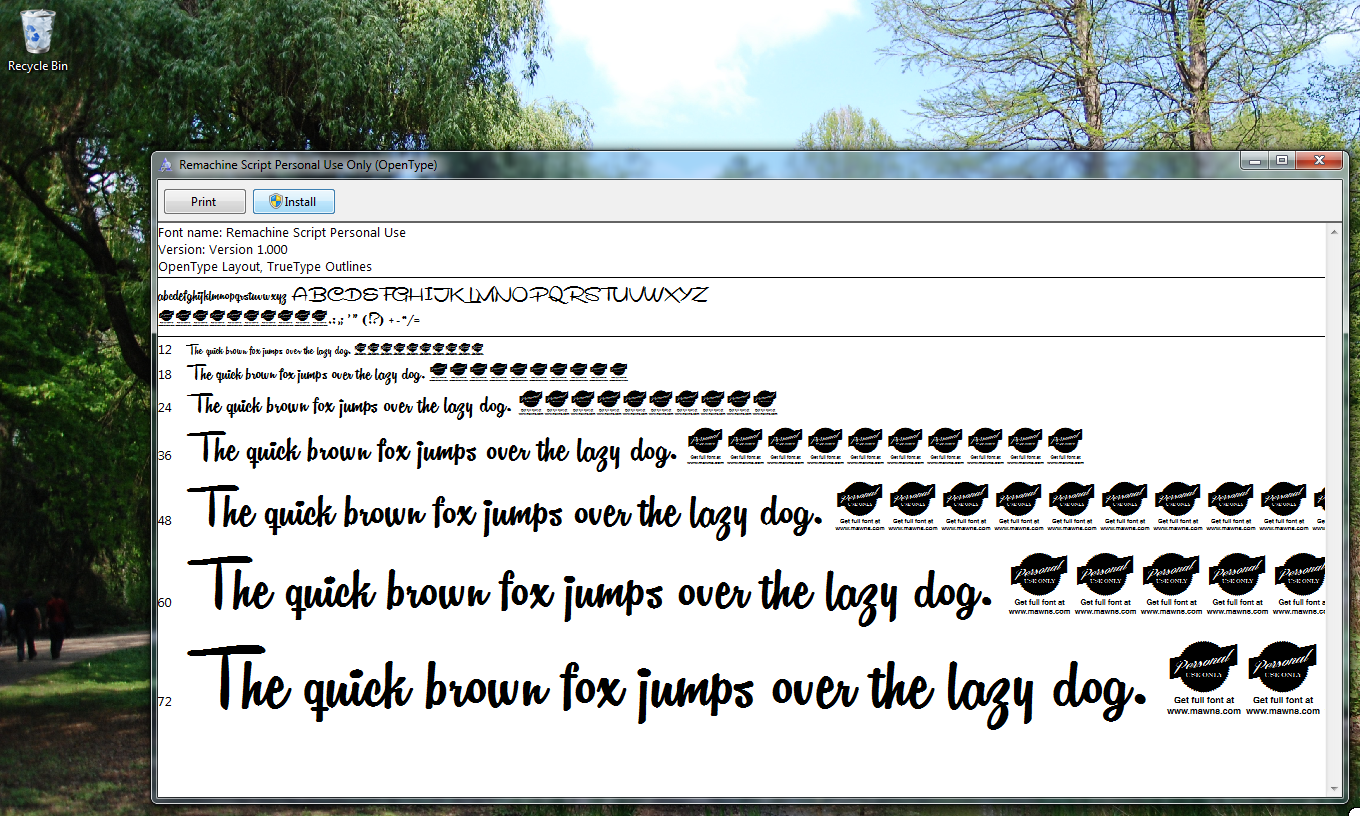Click the size 72 sample sentence
The width and height of the screenshot is (1360, 816).
point(667,686)
